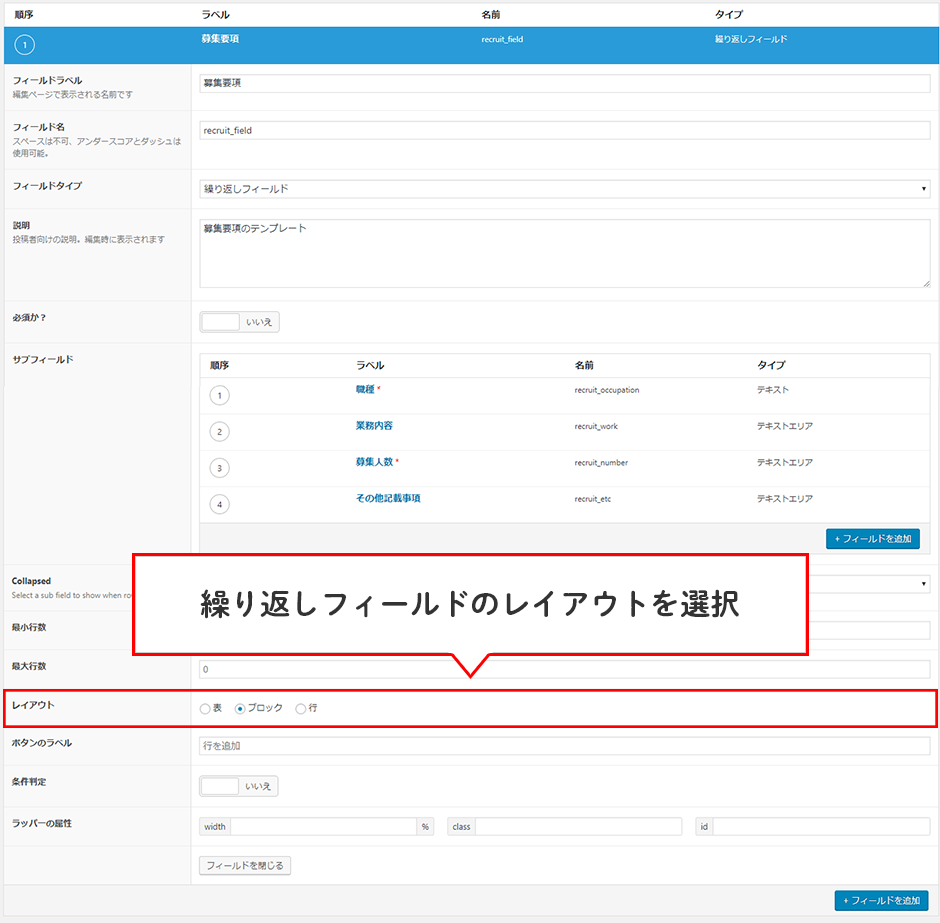Open the 業務内容 sub field link
Image resolution: width=940 pixels, height=923 pixels.
[373, 426]
